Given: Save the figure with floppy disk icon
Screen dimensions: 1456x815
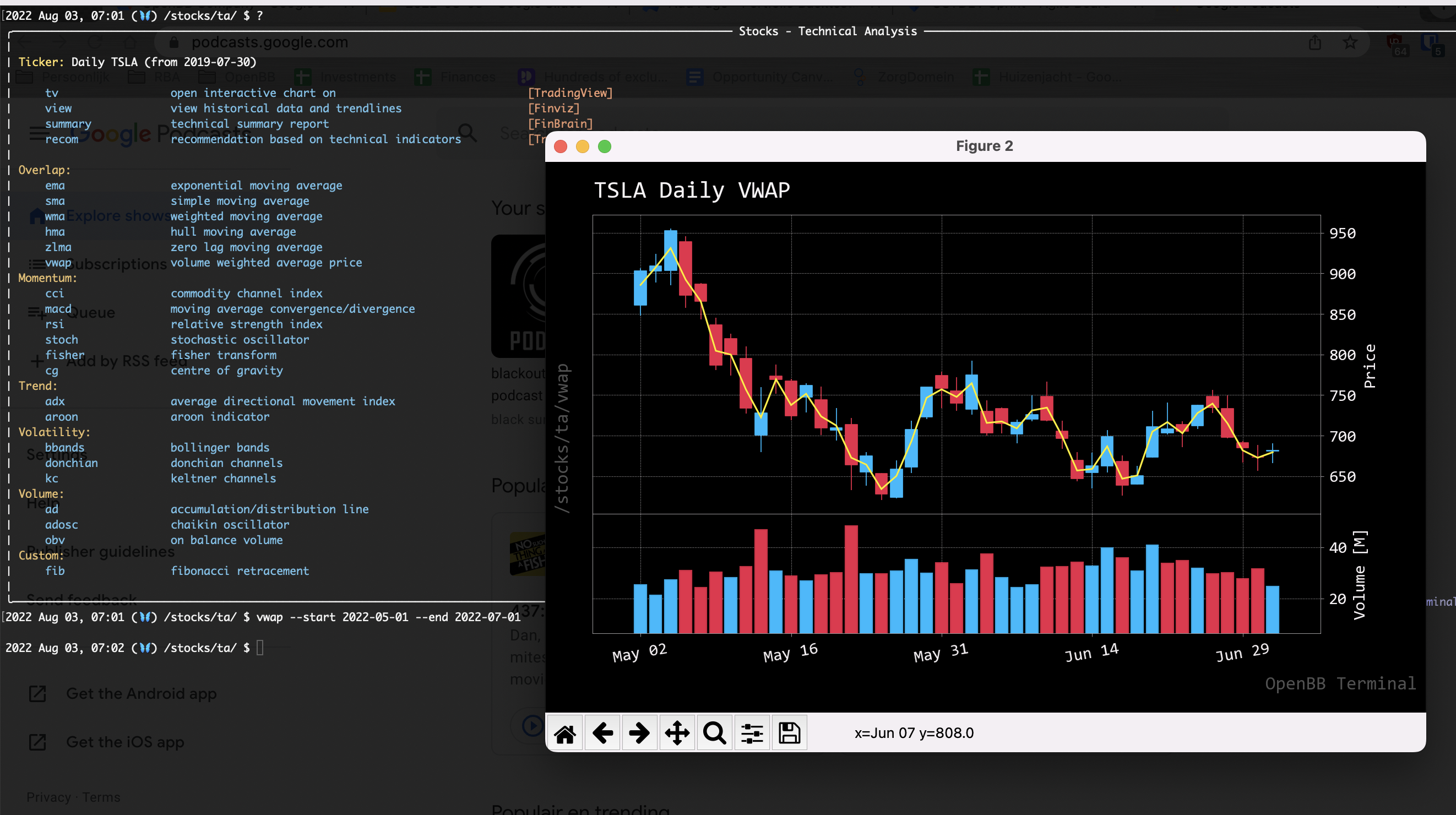Looking at the screenshot, I should (789, 733).
